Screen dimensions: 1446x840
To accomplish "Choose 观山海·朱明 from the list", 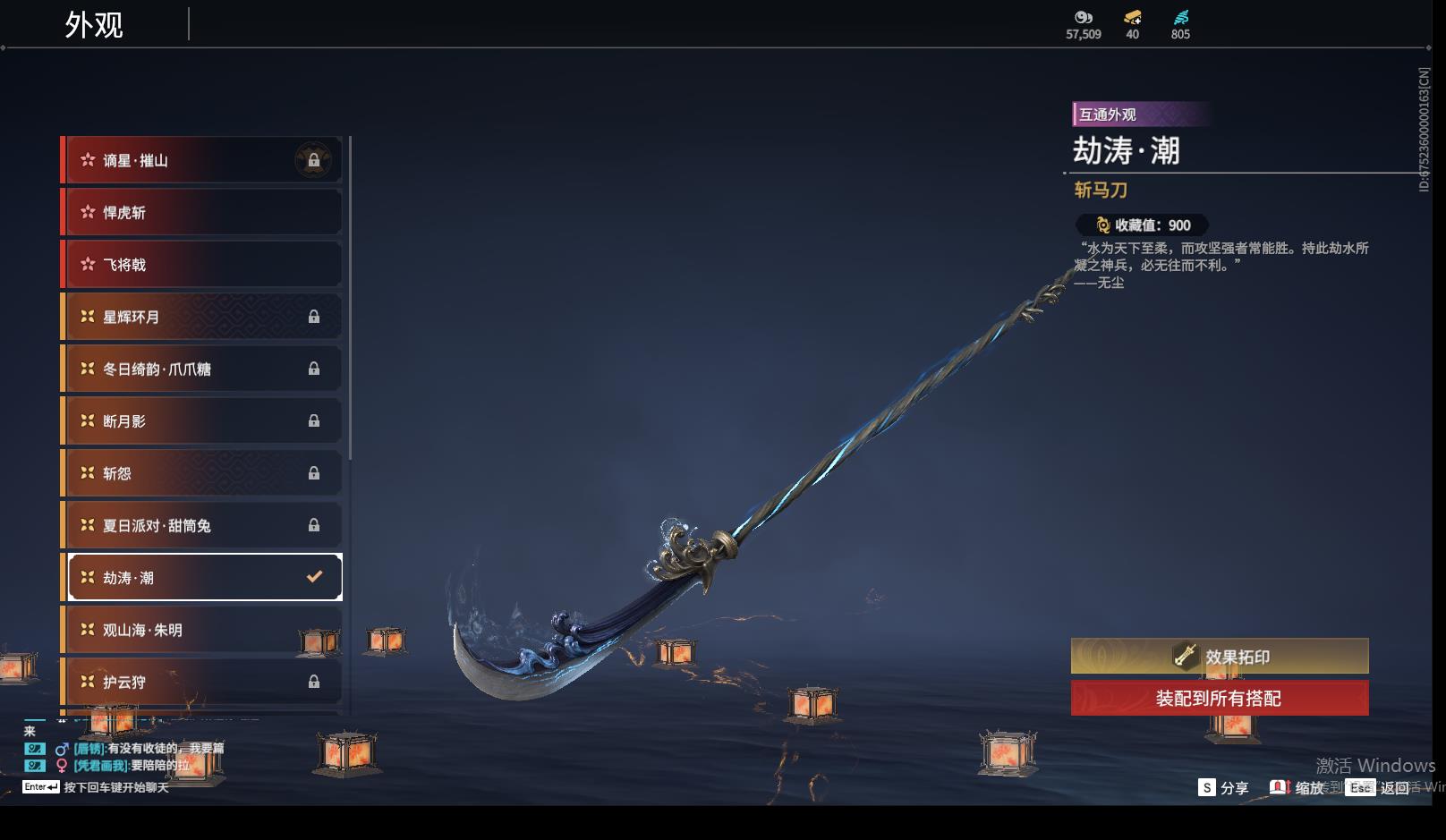I will click(x=201, y=630).
